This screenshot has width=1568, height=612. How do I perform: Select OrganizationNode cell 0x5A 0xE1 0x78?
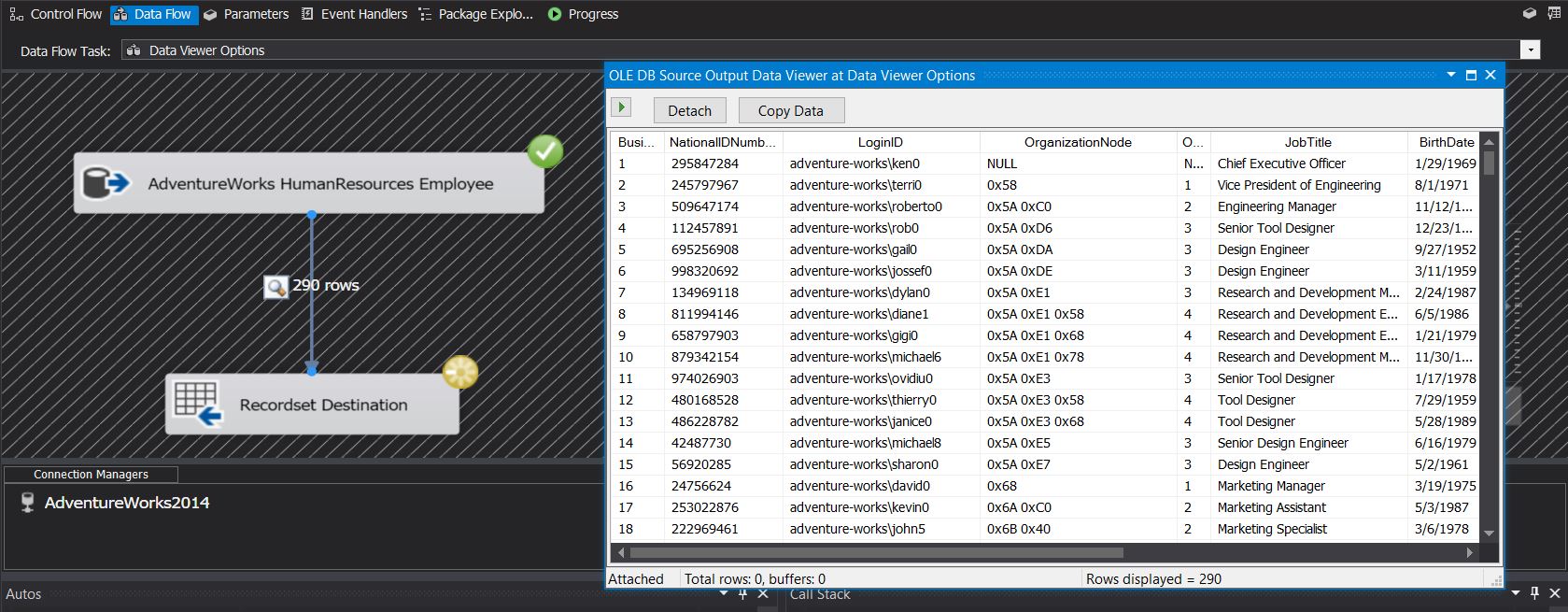[1078, 357]
